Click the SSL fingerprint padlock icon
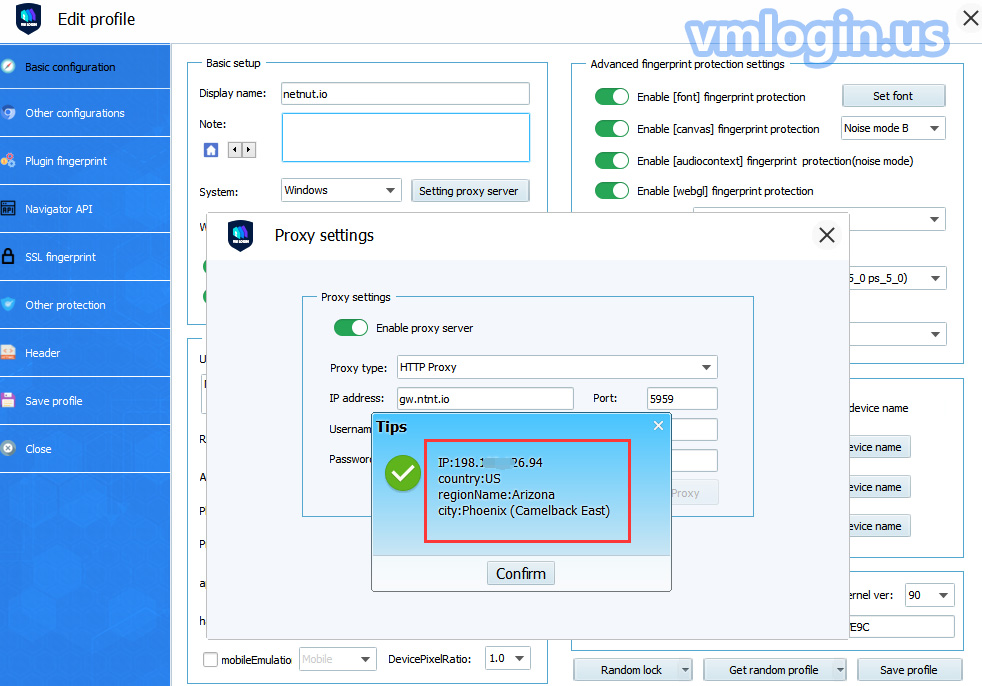This screenshot has height=686, width=982. pyautogui.click(x=9, y=257)
